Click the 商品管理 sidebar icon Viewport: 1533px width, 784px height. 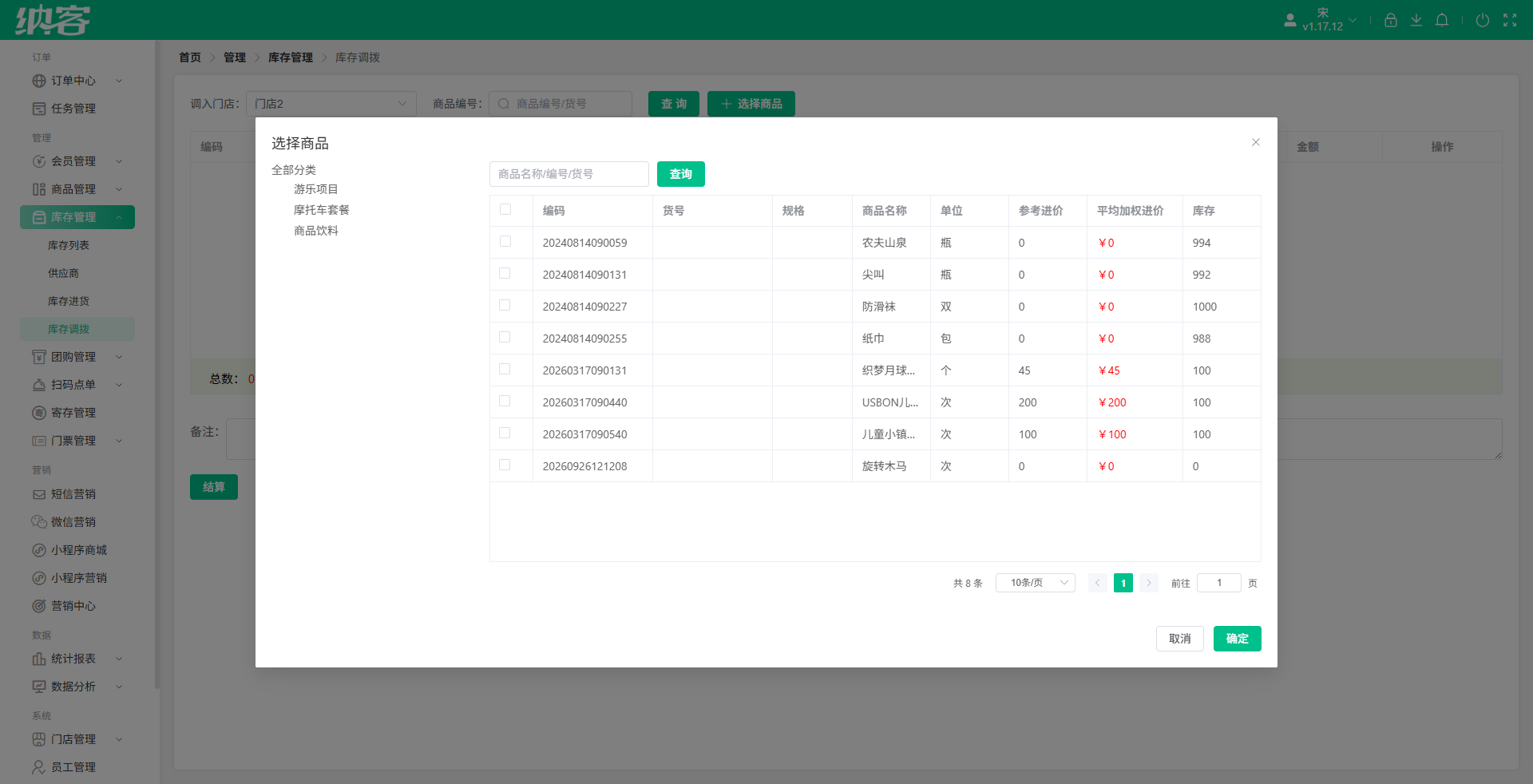pyautogui.click(x=39, y=189)
